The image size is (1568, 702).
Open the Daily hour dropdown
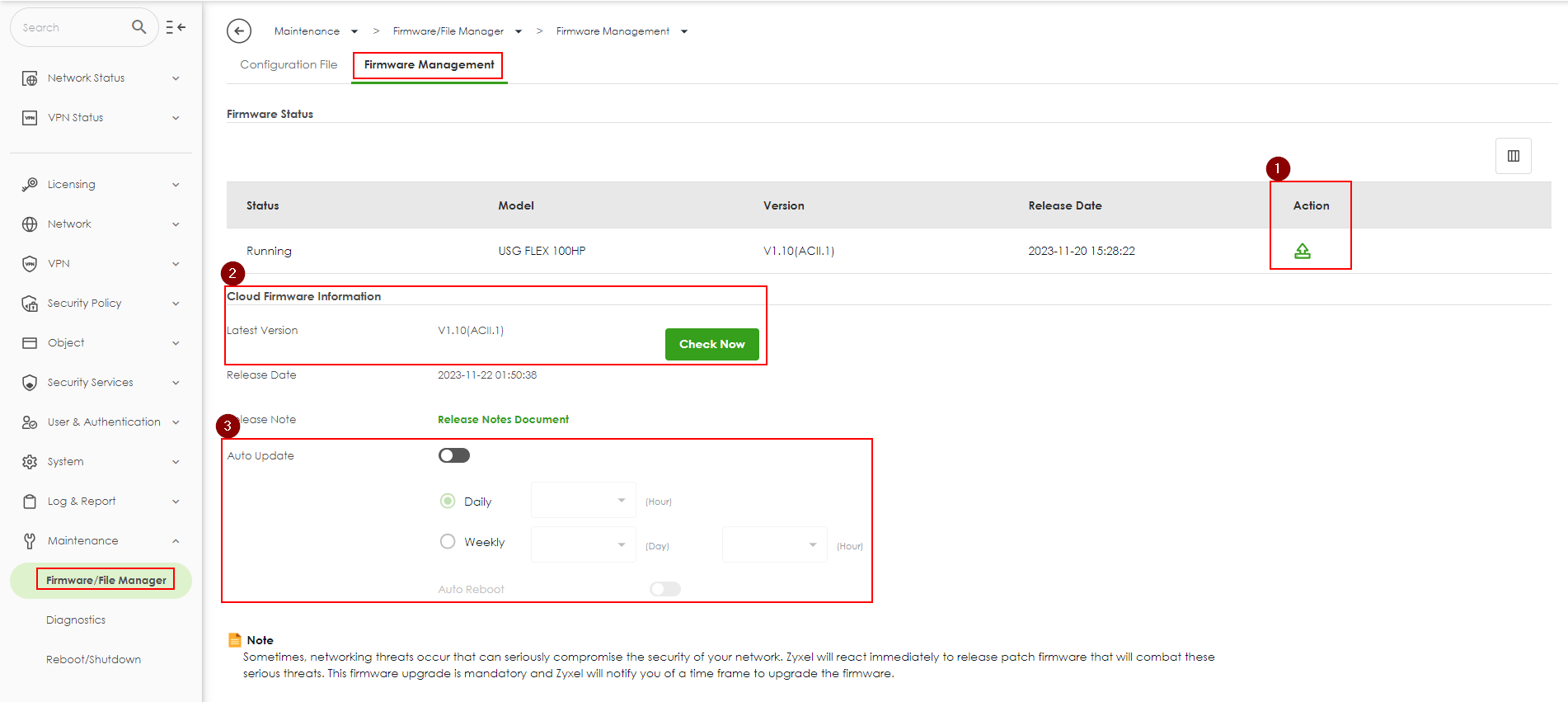(x=583, y=500)
